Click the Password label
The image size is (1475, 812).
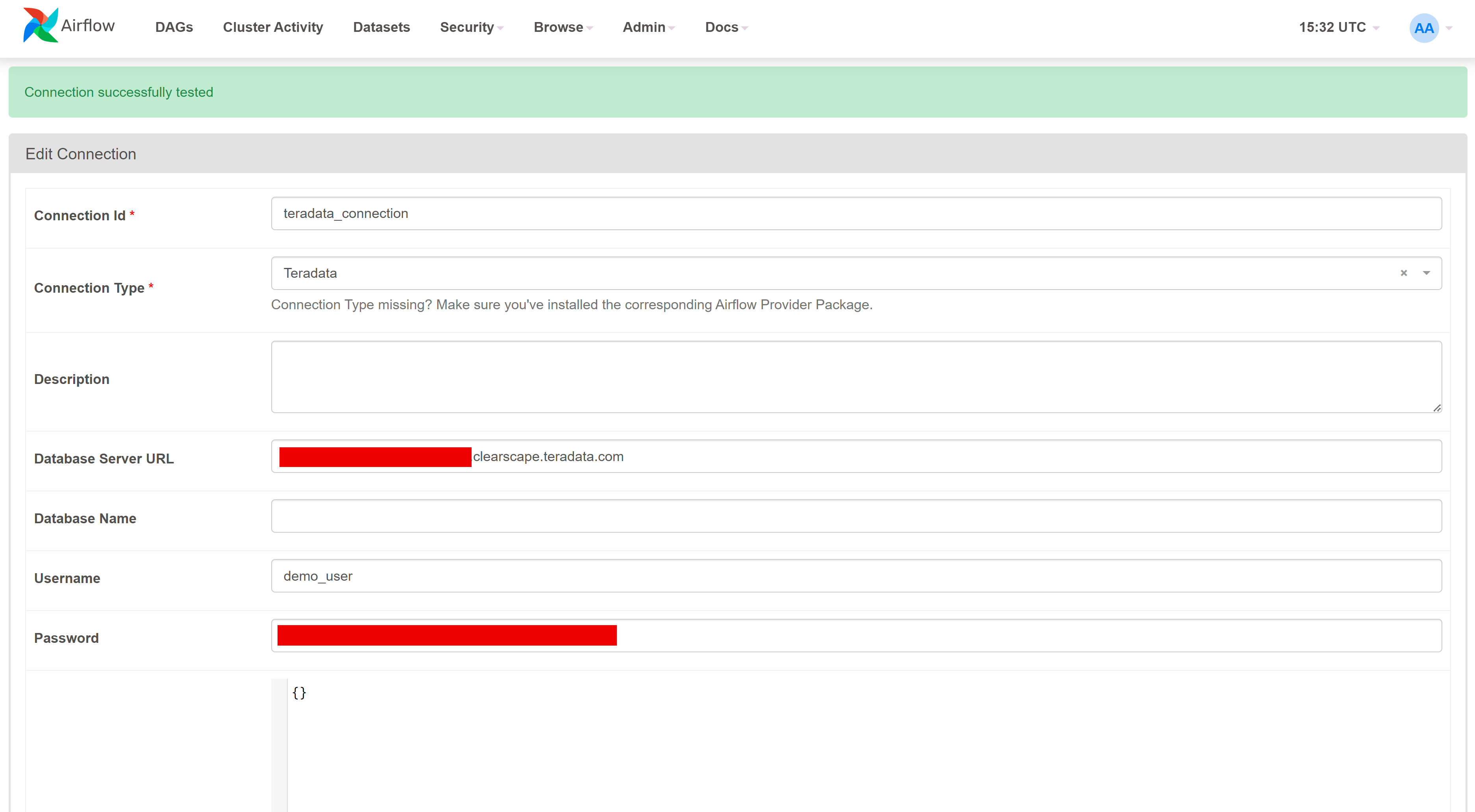(x=67, y=638)
